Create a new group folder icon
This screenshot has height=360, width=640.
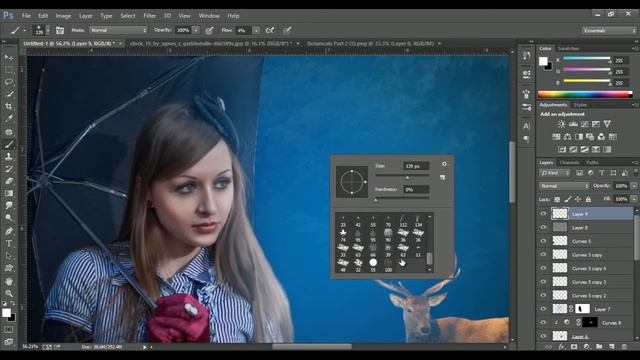pyautogui.click(x=599, y=347)
